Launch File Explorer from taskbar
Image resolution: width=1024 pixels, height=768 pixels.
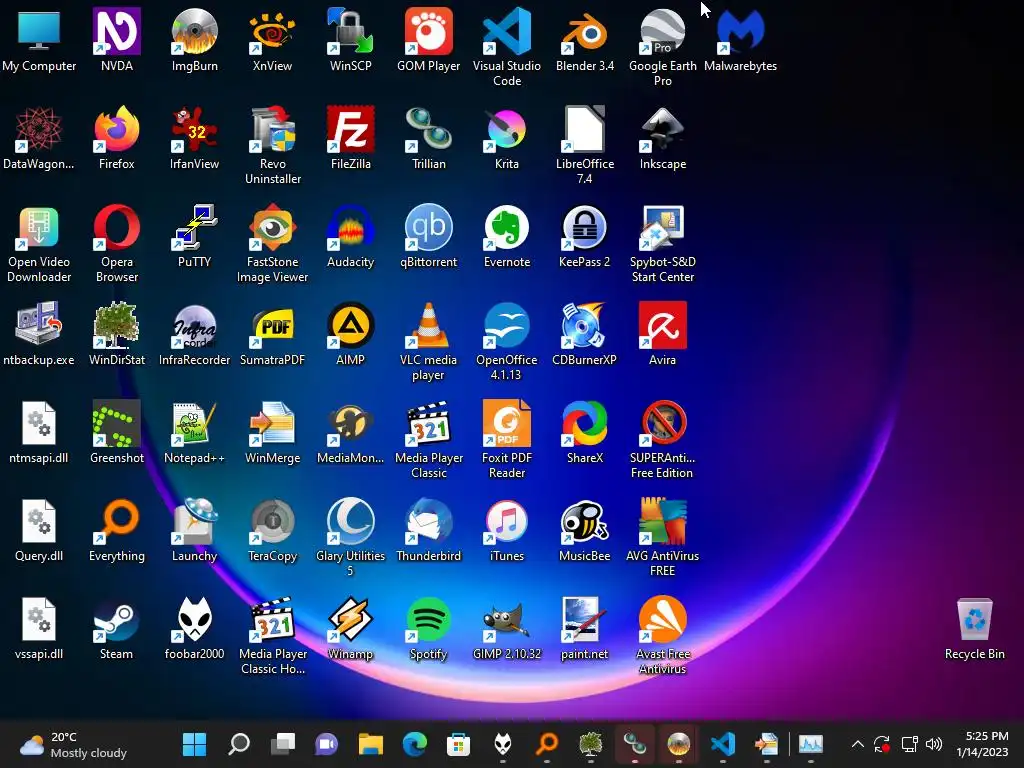(x=371, y=744)
